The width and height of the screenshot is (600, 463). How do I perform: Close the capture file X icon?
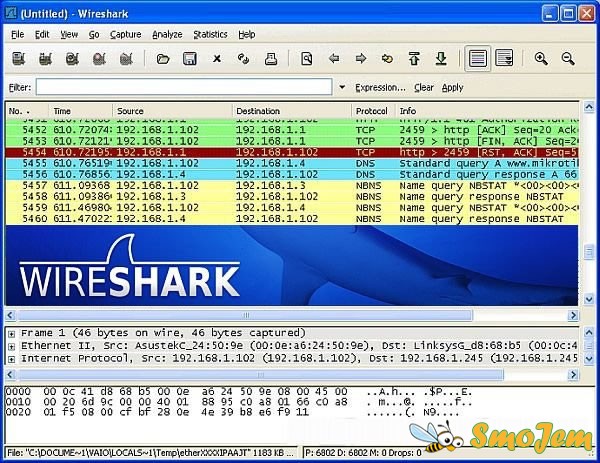[x=217, y=59]
